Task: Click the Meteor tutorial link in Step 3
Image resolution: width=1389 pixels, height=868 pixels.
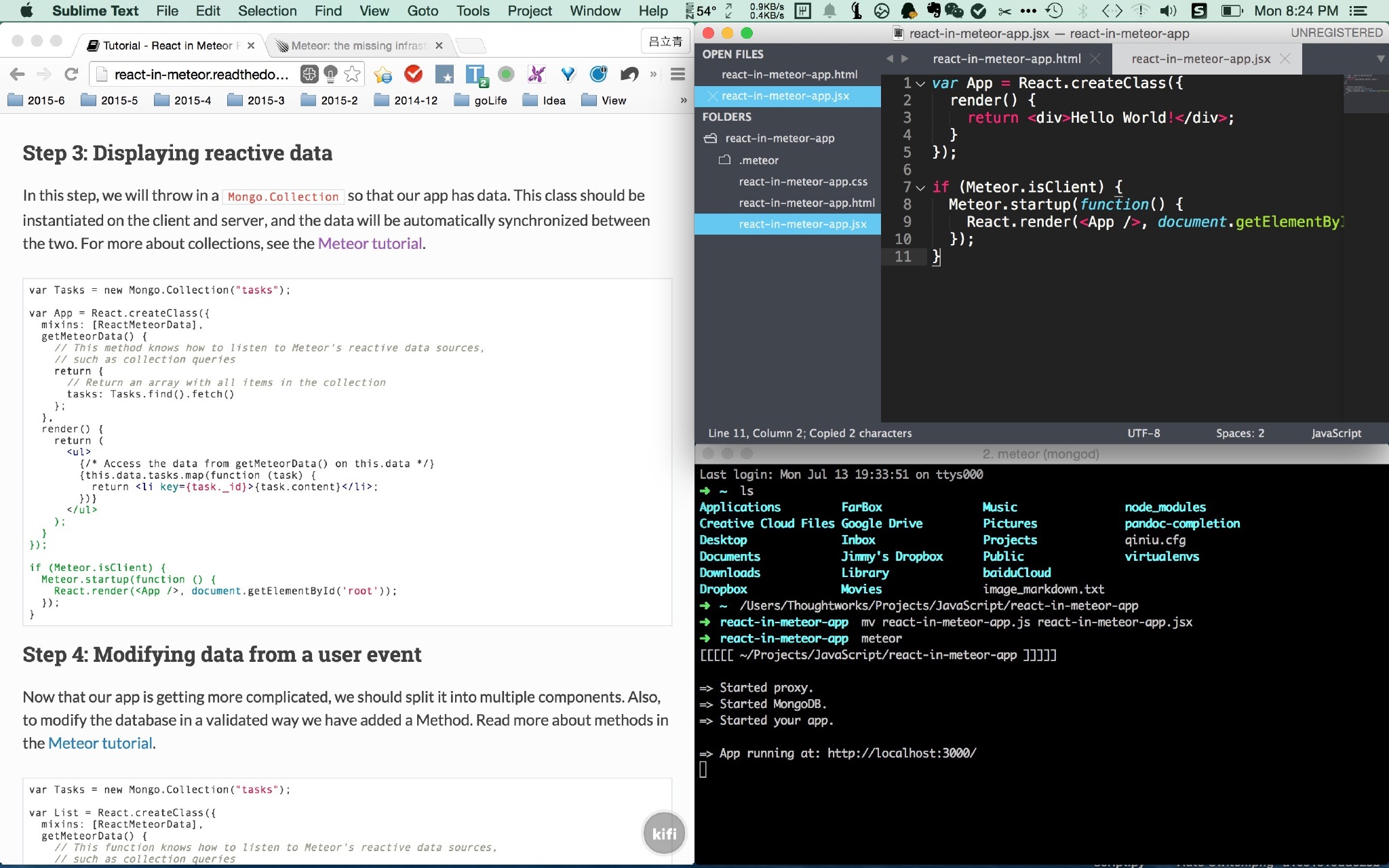Action: pyautogui.click(x=370, y=243)
